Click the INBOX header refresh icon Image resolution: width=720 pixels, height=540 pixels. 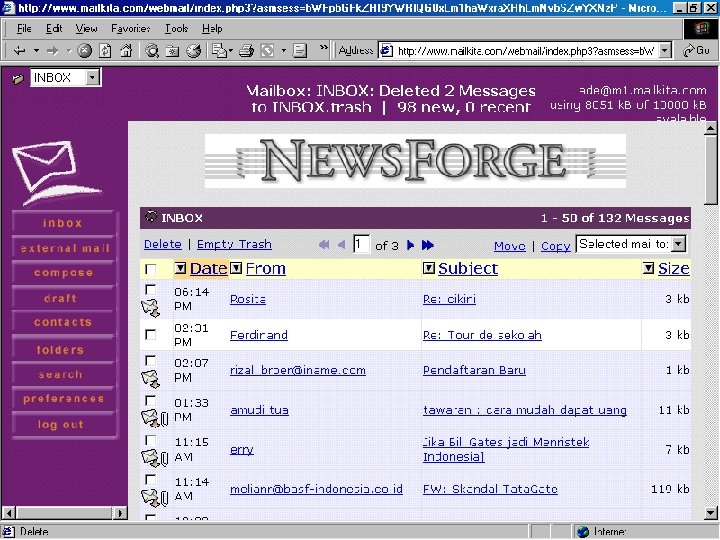click(x=151, y=216)
